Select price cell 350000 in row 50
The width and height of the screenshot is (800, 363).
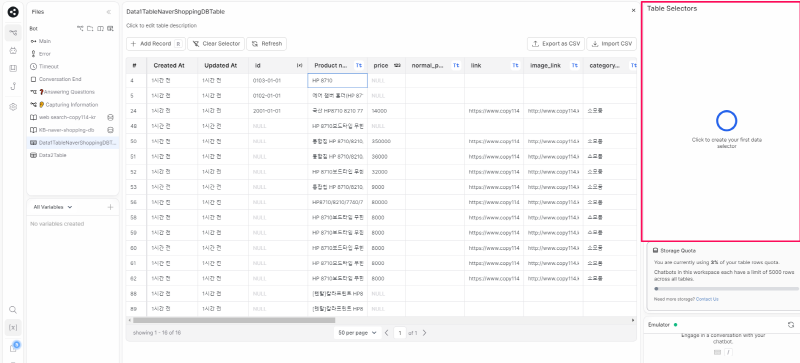click(386, 141)
